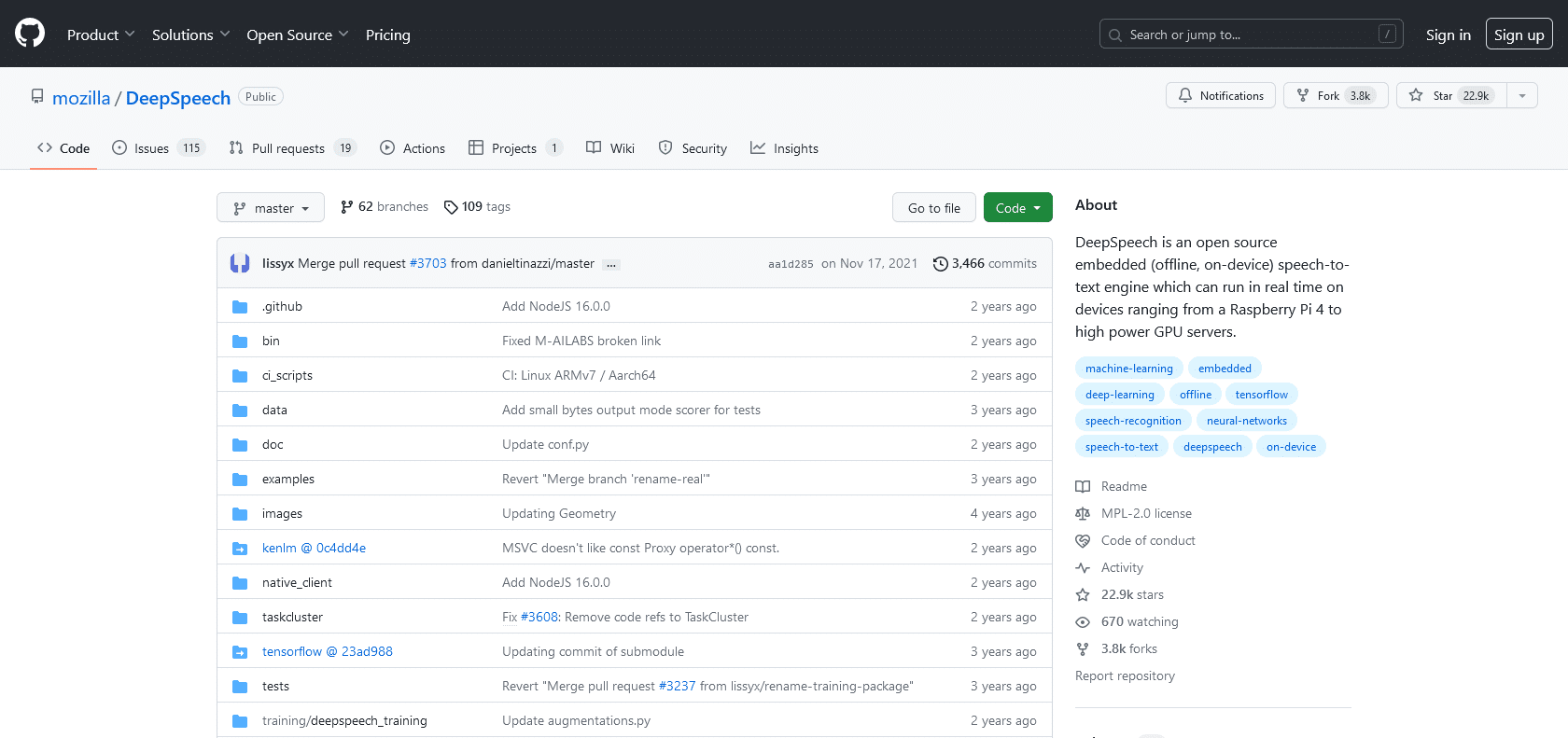Click the star icon next to 22.9k stars

[1083, 595]
